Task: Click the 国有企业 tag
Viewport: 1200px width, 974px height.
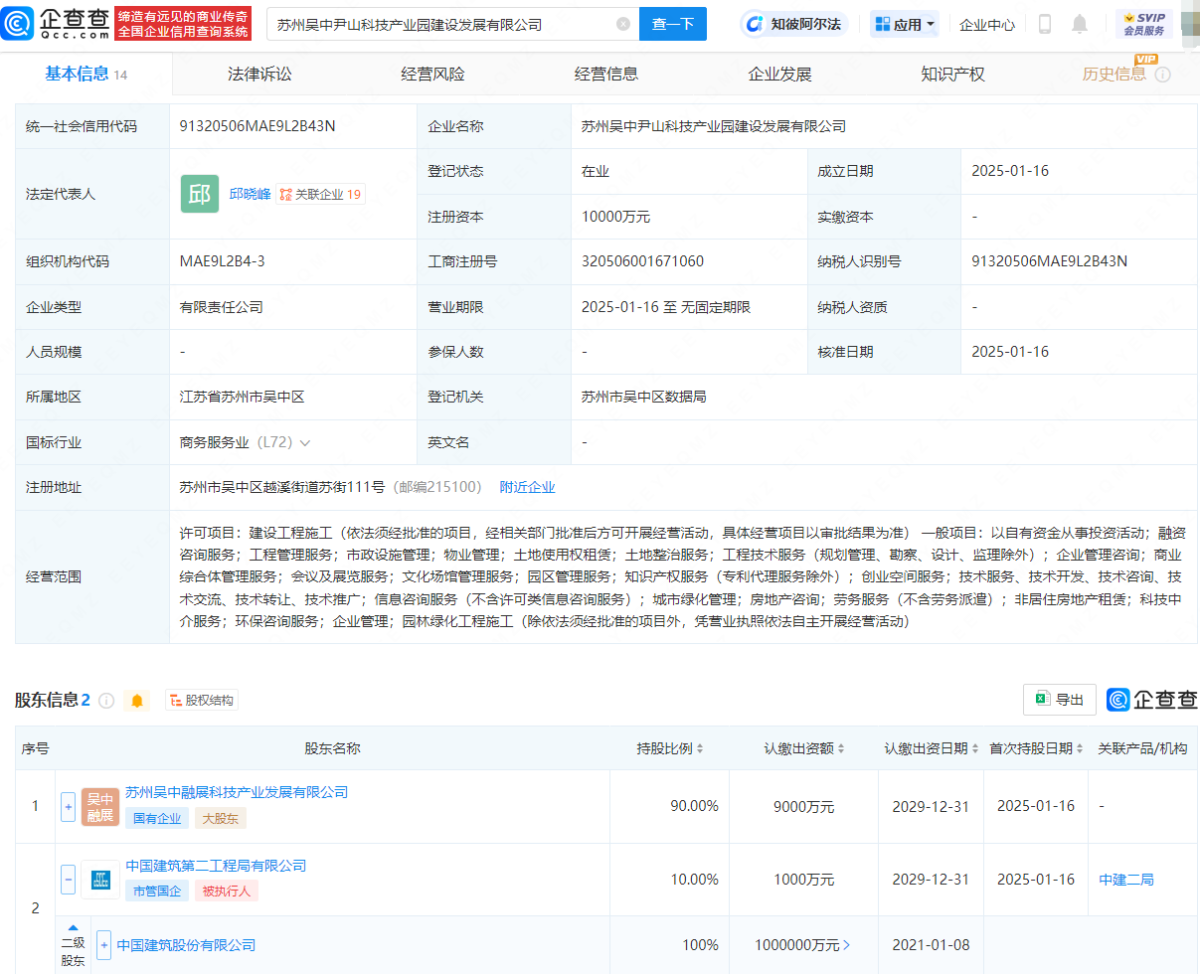Action: 157,818
